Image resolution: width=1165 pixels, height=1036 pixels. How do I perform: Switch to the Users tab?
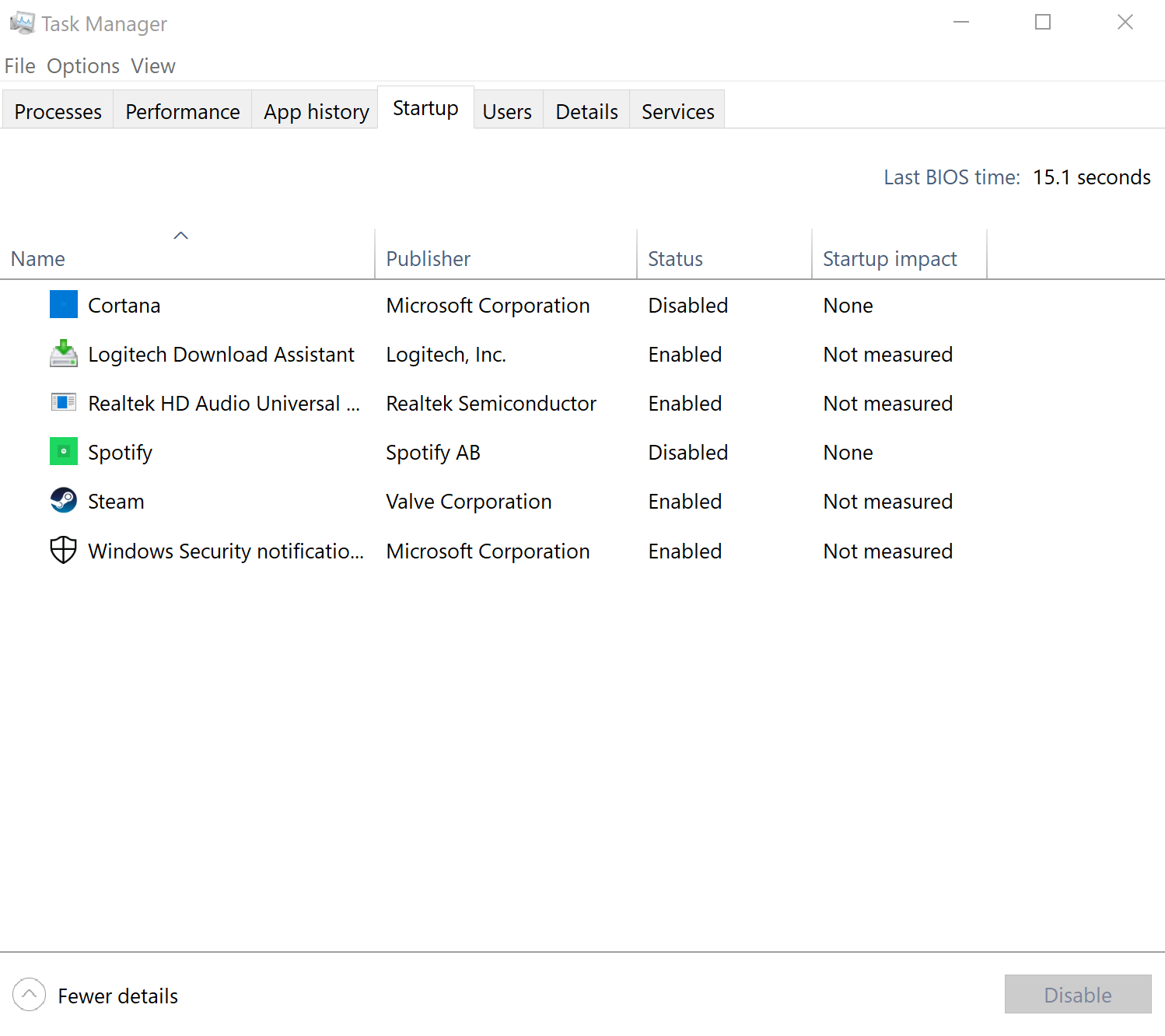click(x=508, y=111)
